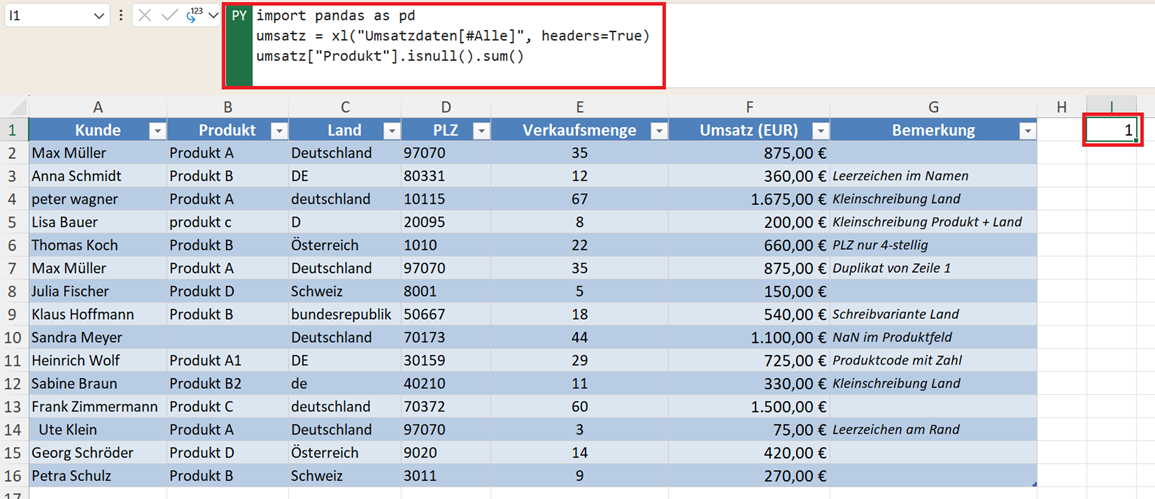The height and width of the screenshot is (499, 1155).
Task: Expand the Python output type dropdown arrow
Action: (212, 16)
